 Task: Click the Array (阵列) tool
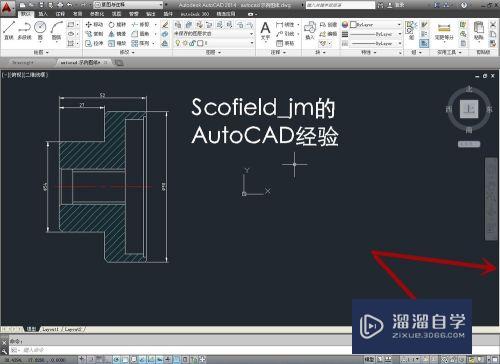pos(141,43)
